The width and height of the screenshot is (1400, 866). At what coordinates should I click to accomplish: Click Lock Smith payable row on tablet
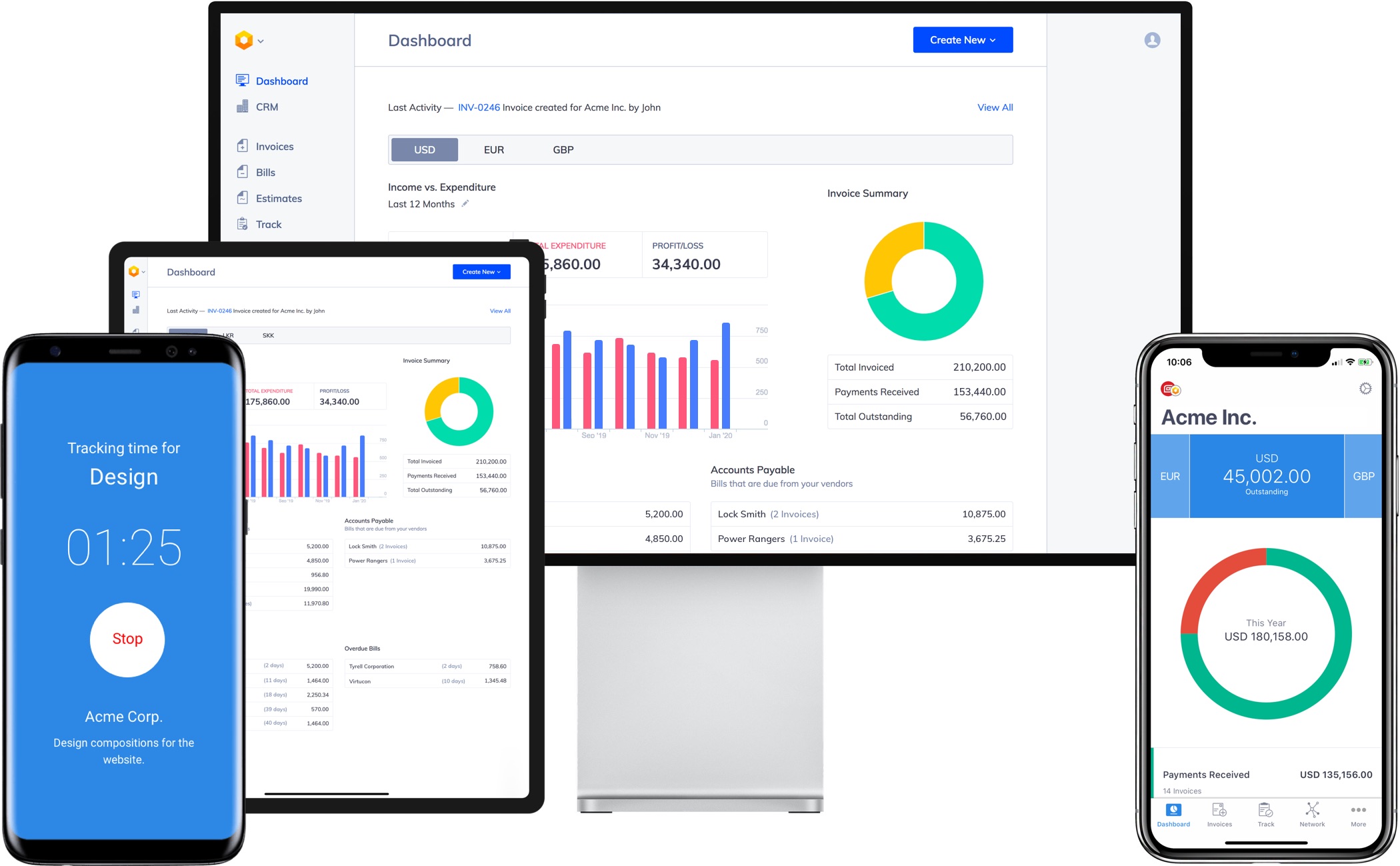[427, 546]
